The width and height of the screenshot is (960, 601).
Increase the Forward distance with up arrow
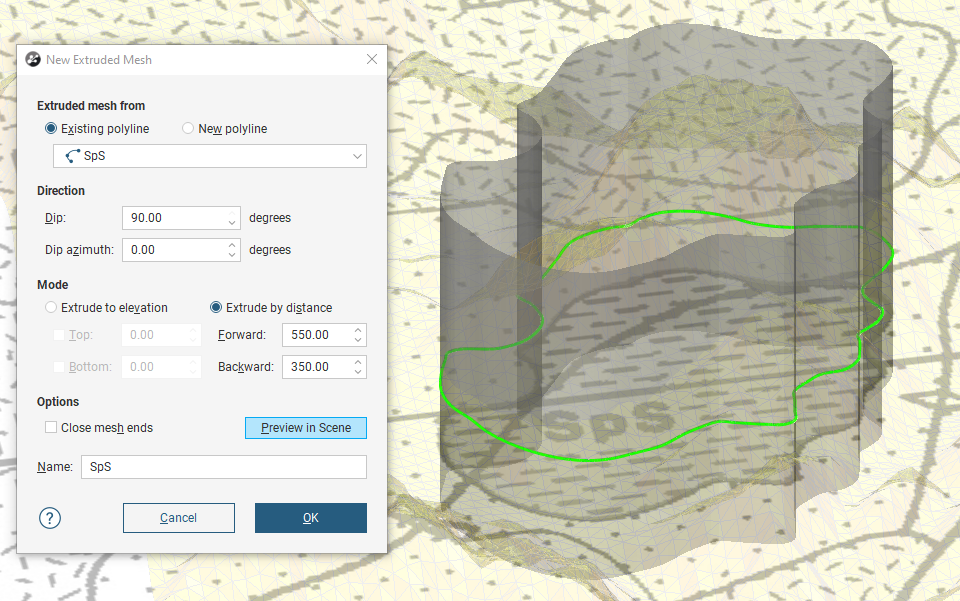(358, 329)
